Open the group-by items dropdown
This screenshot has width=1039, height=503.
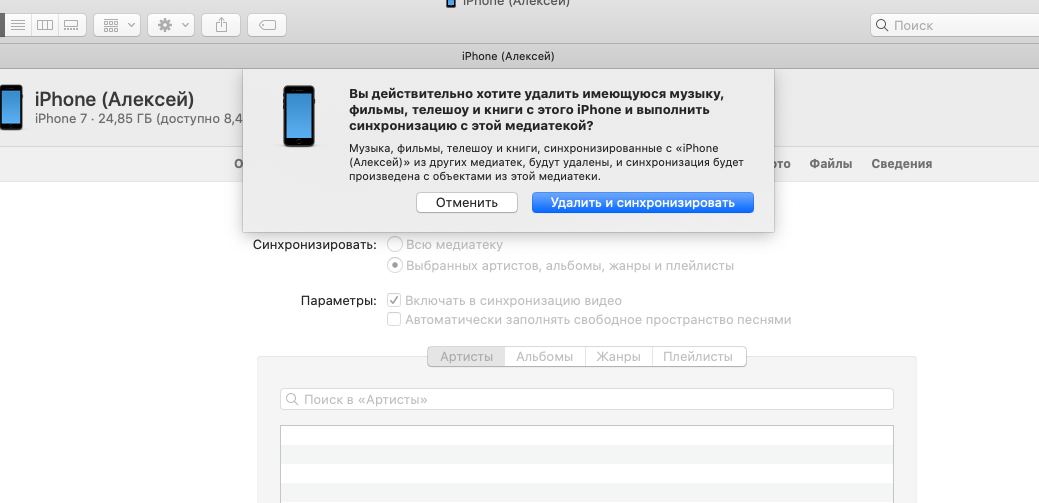click(x=117, y=25)
